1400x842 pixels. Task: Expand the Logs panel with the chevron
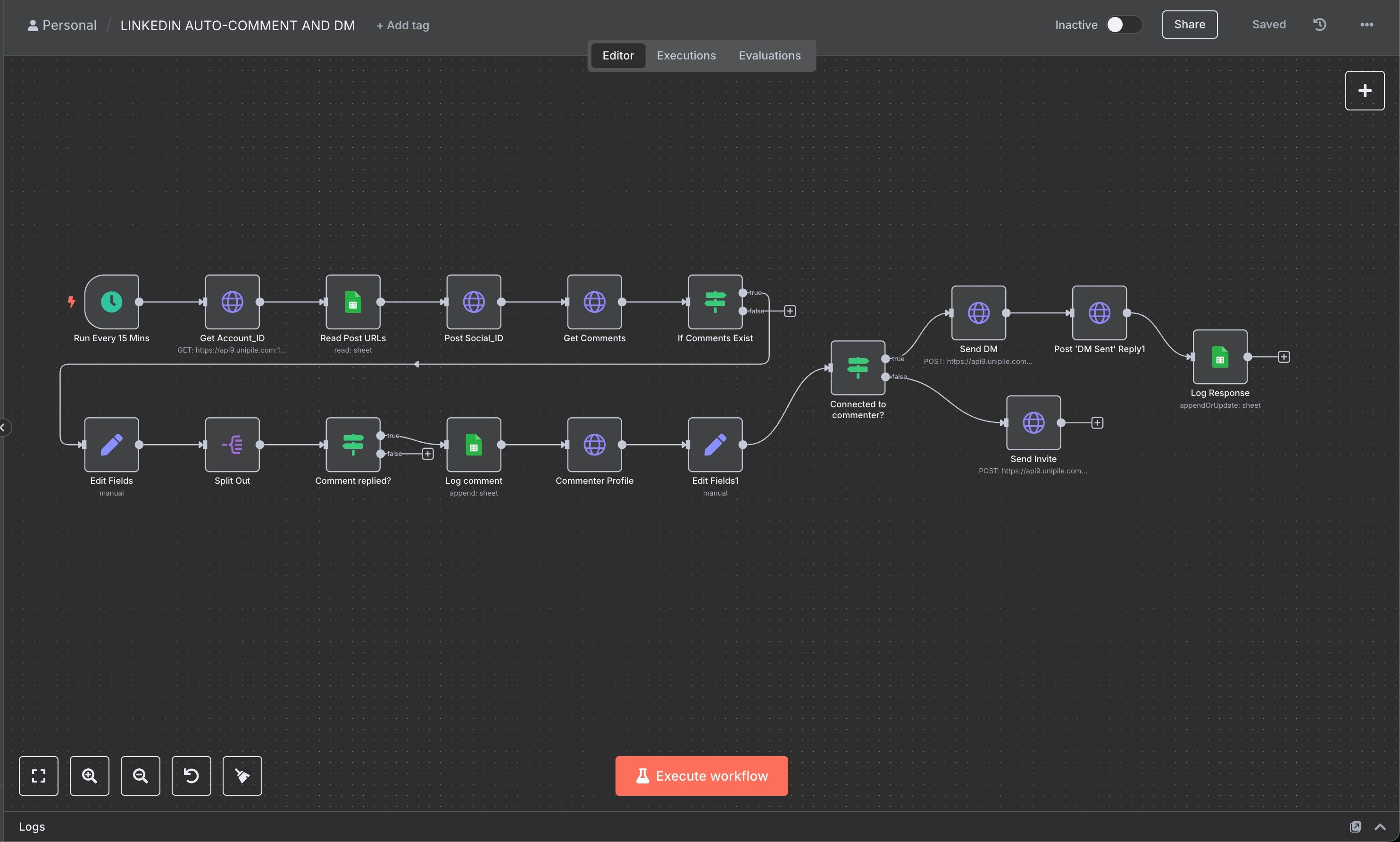(1380, 827)
